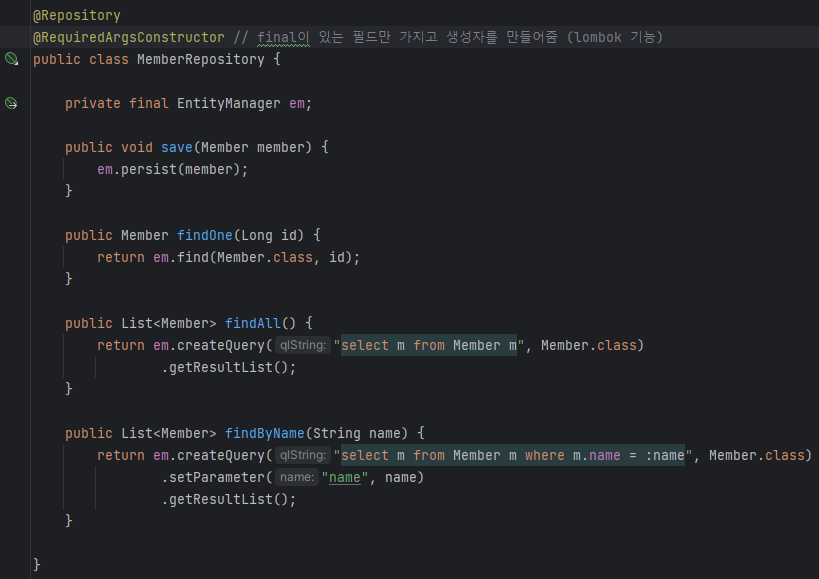The height and width of the screenshot is (579, 819).
Task: Click the Long id parameter of findOne
Action: (268, 235)
